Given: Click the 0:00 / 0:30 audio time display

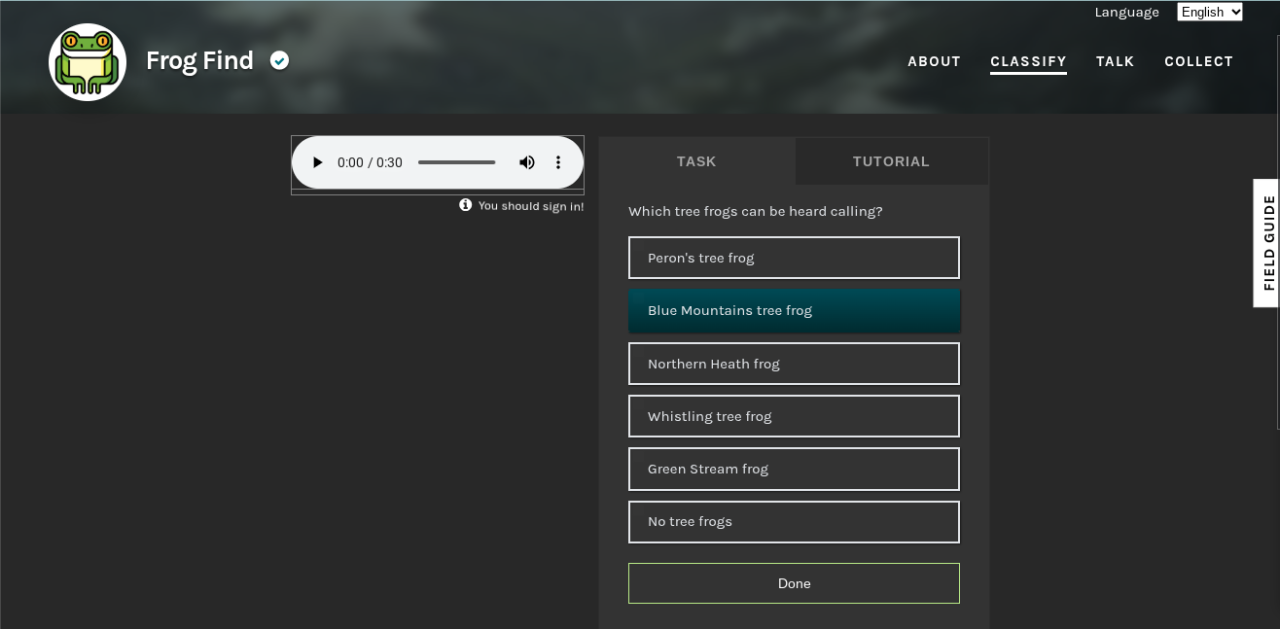Looking at the screenshot, I should point(370,162).
